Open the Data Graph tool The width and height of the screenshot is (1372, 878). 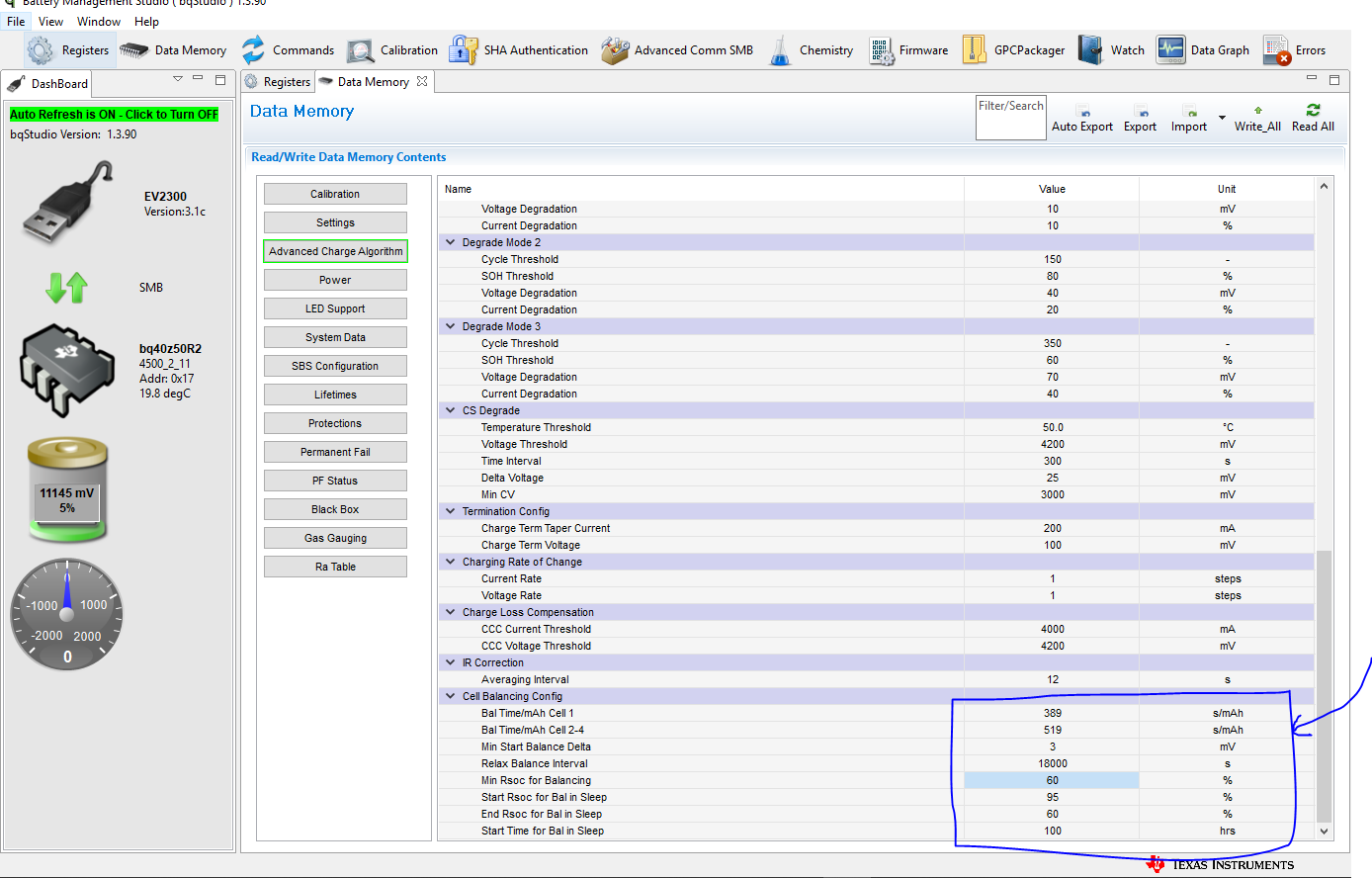pyautogui.click(x=1171, y=50)
